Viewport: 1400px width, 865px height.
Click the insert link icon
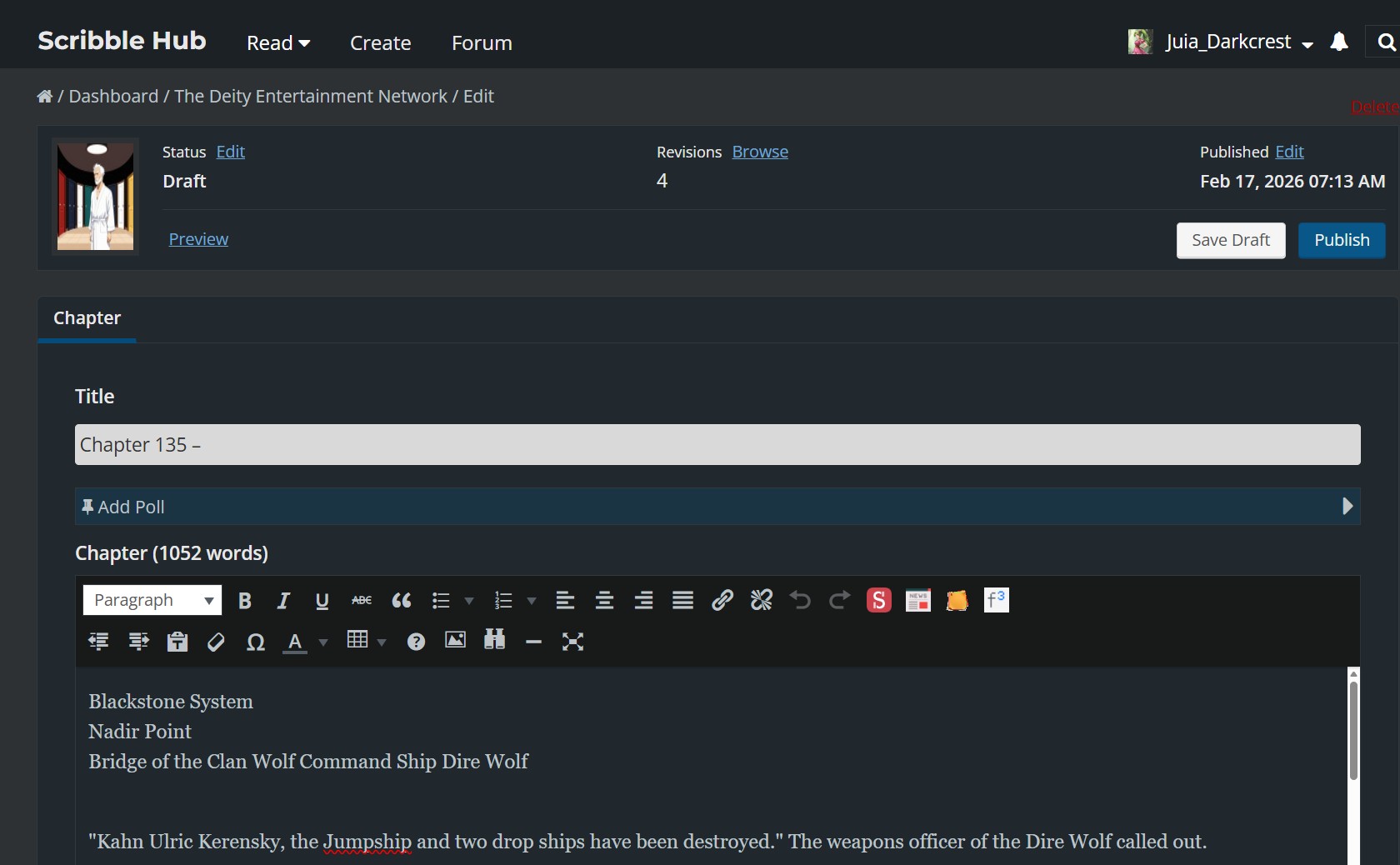tap(722, 601)
